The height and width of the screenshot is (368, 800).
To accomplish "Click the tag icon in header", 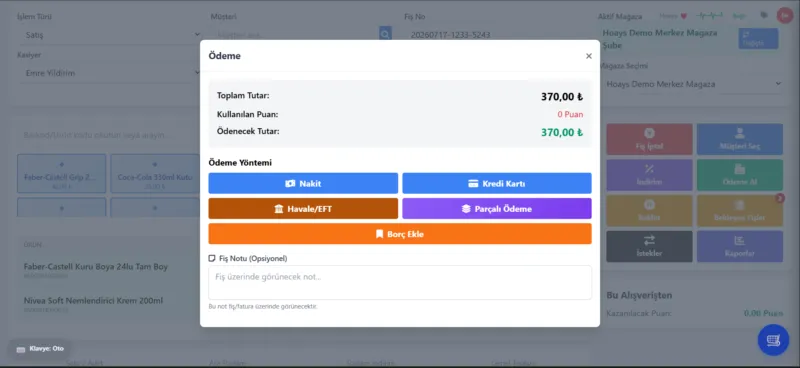I will coord(764,15).
